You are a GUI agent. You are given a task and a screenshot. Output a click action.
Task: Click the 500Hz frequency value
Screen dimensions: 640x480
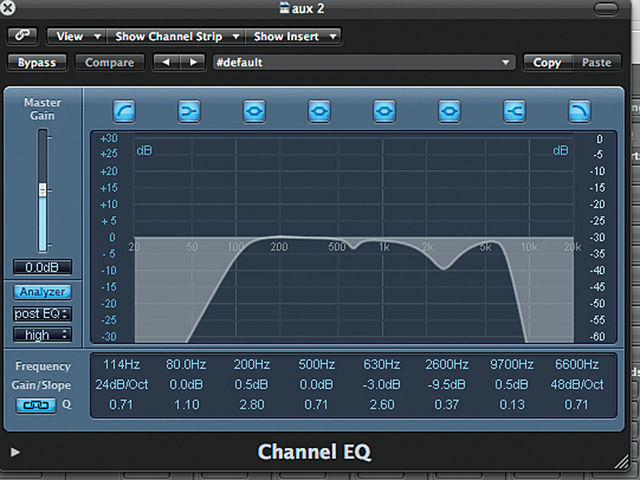(x=316, y=364)
